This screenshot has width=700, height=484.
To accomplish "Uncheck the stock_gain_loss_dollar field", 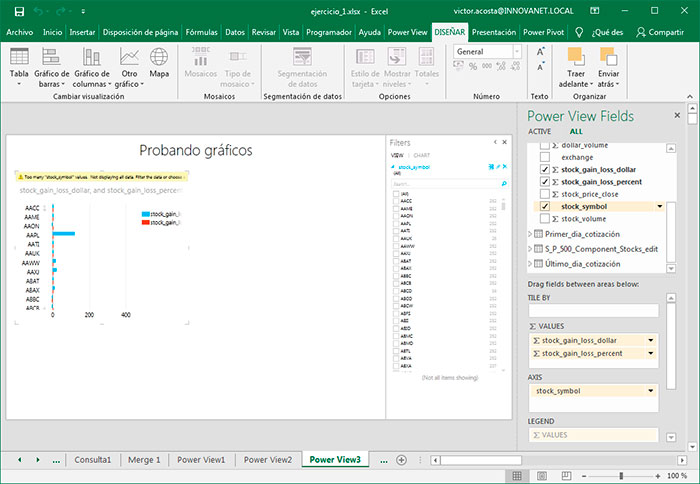I will tap(545, 170).
